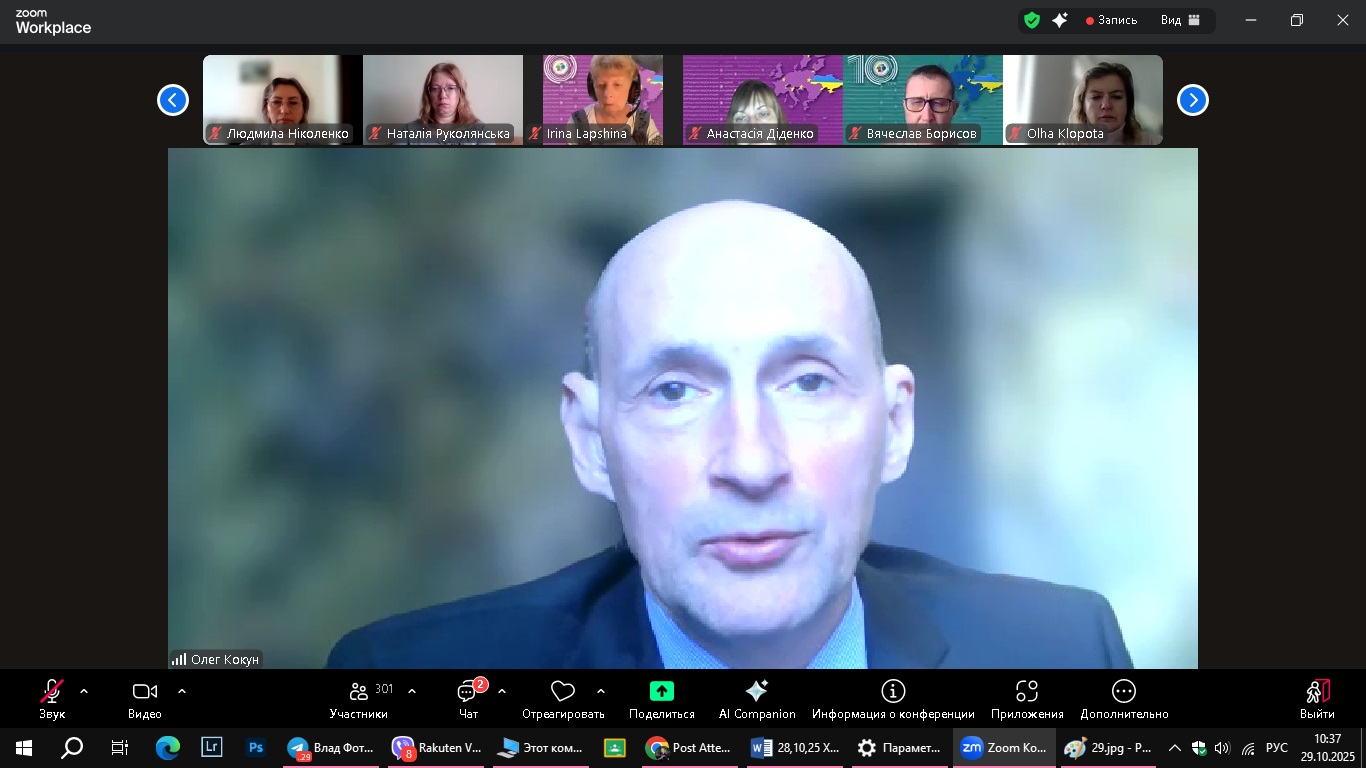This screenshot has width=1366, height=768.
Task: Select Вячеслав Борисов video thumbnail
Action: pos(922,100)
